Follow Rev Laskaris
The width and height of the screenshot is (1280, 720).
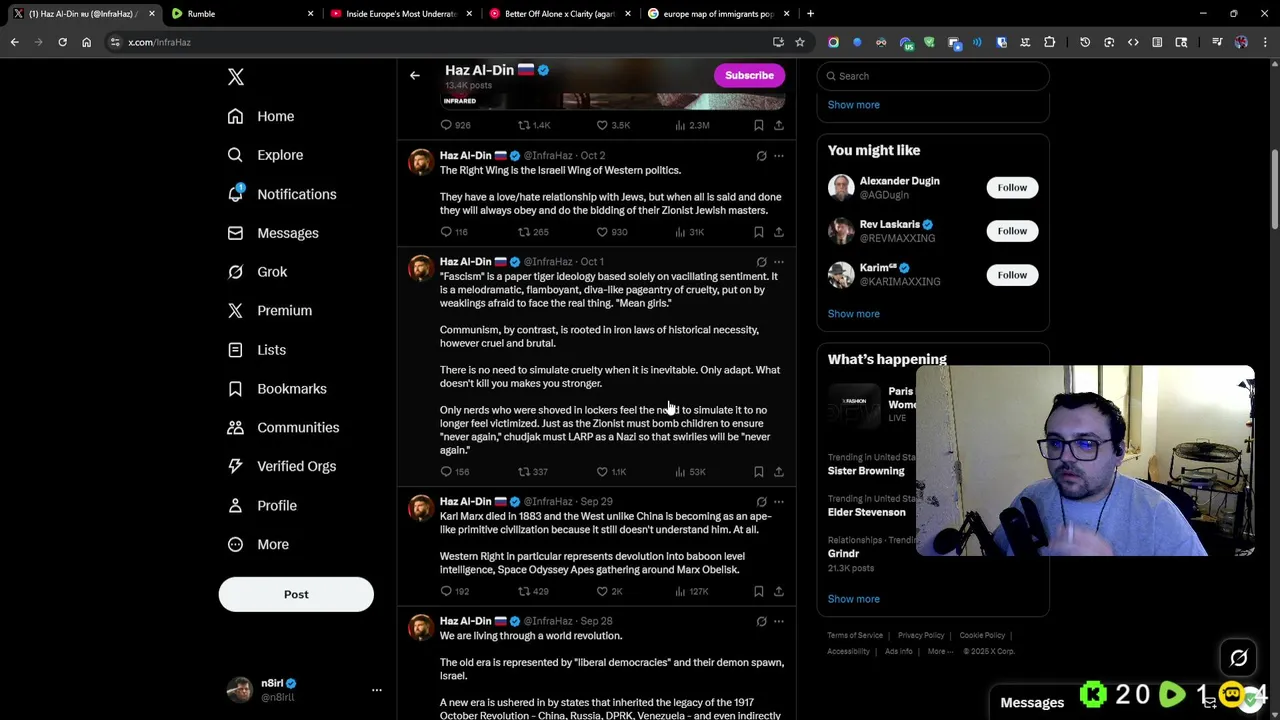click(x=1012, y=231)
